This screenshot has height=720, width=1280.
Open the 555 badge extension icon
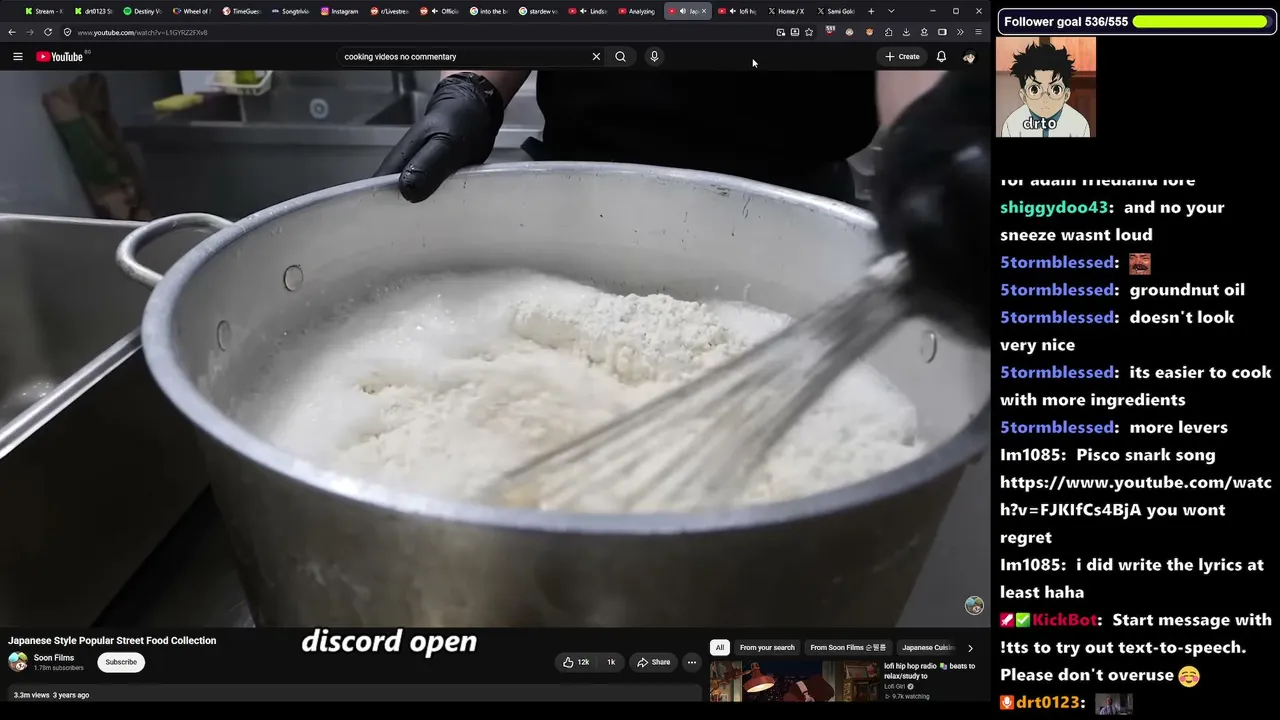(830, 32)
